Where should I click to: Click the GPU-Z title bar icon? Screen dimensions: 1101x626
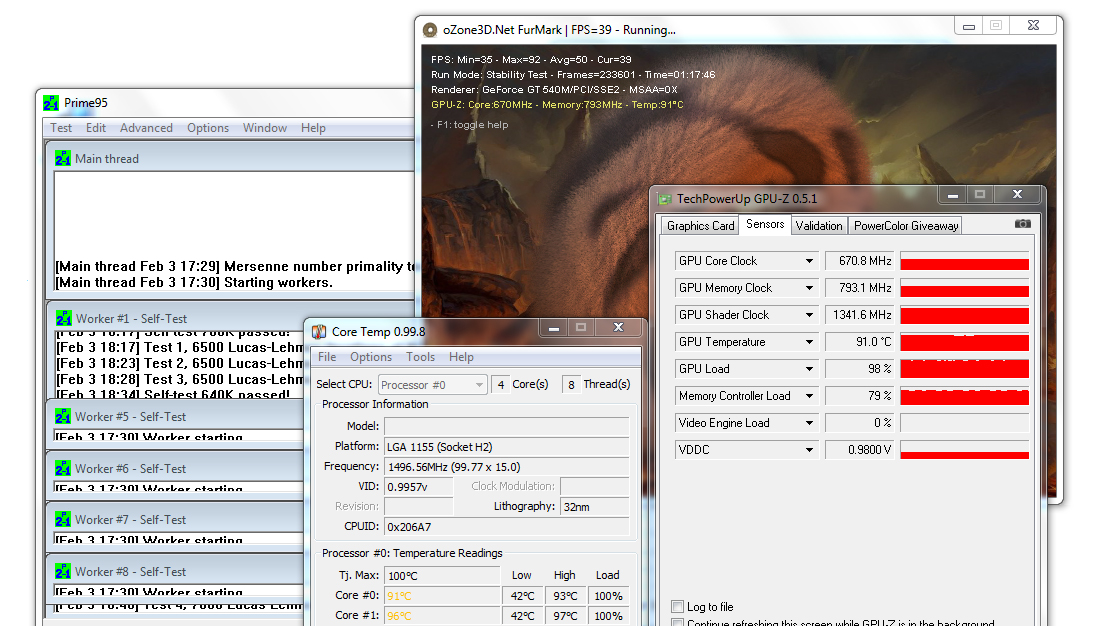664,199
